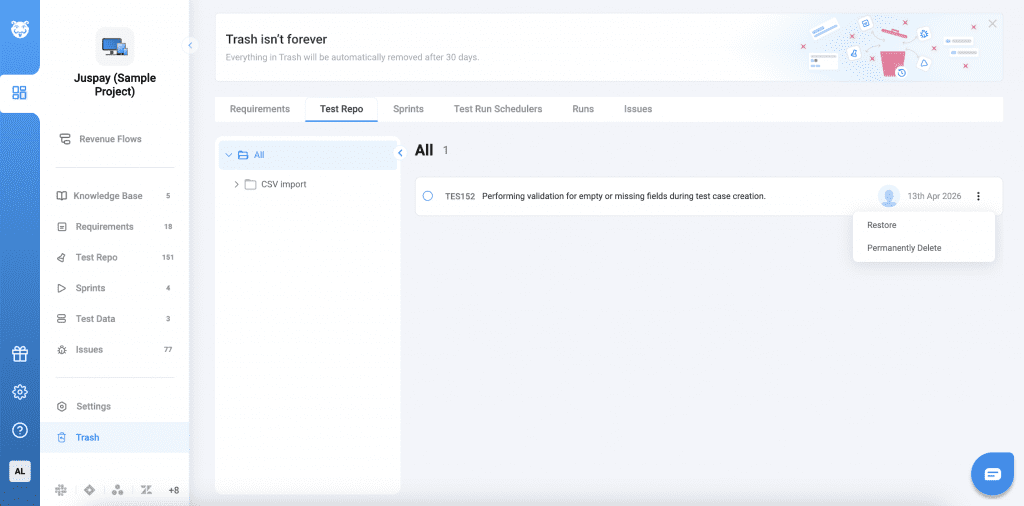This screenshot has width=1024, height=506.
Task: Collapse the All folder tree
Action: [x=229, y=155]
